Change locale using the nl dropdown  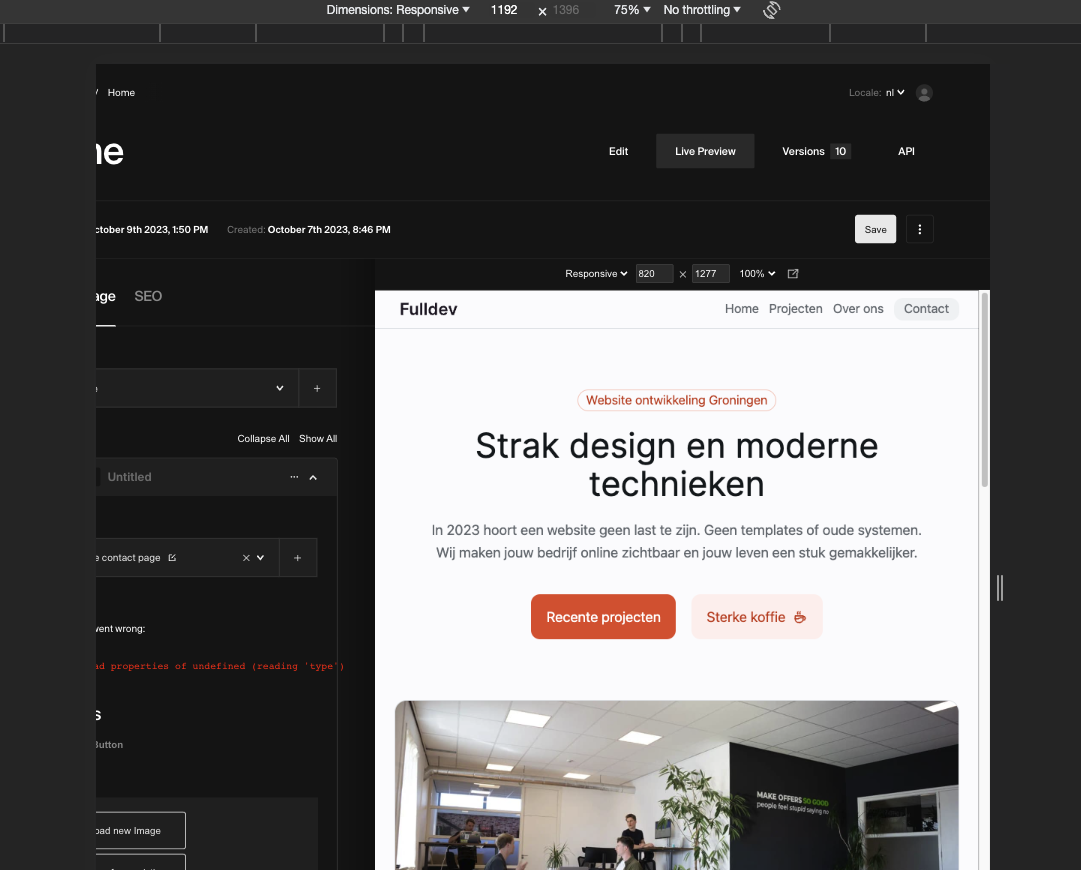[895, 92]
